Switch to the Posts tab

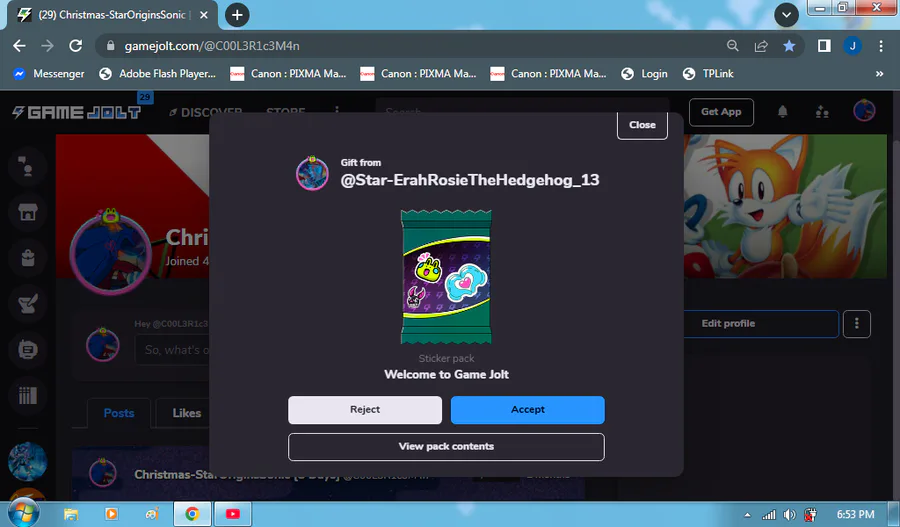click(x=119, y=413)
